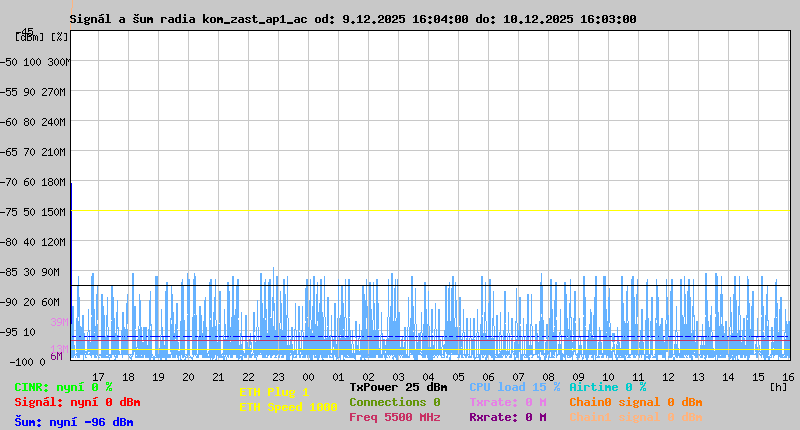
Task: Click the red Signál legend entry
Action: (77, 402)
